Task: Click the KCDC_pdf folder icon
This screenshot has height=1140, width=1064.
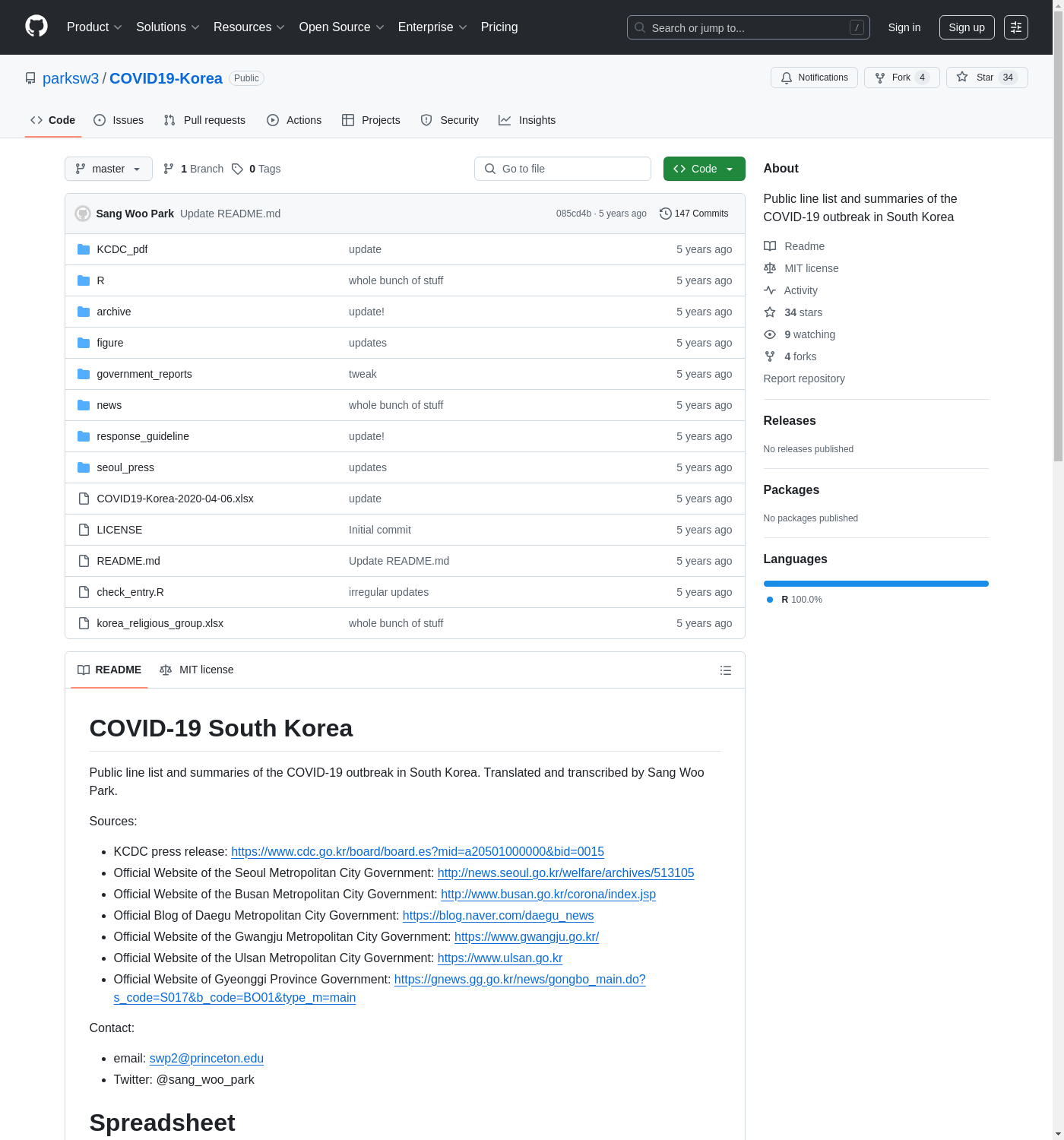Action: [84, 249]
